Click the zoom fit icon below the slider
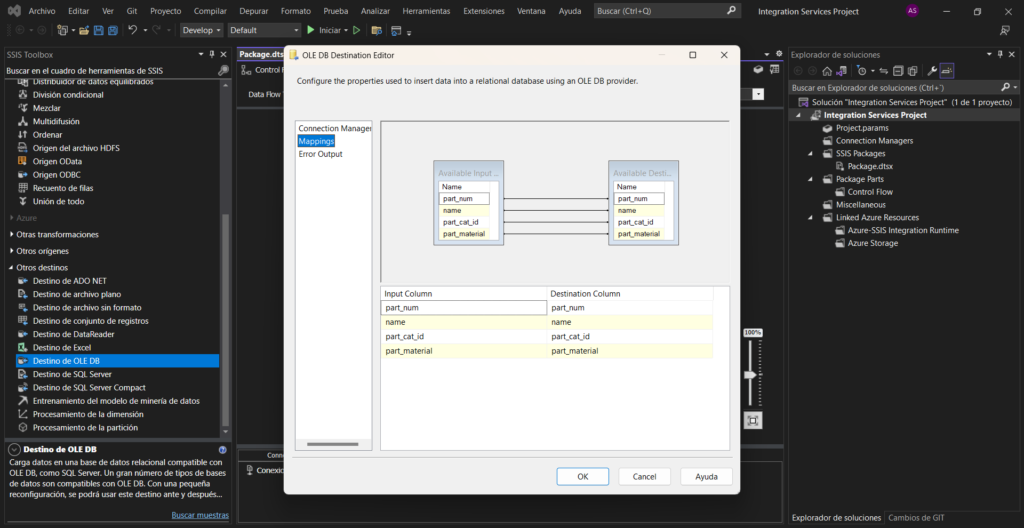Viewport: 1024px width, 528px height. click(x=752, y=421)
